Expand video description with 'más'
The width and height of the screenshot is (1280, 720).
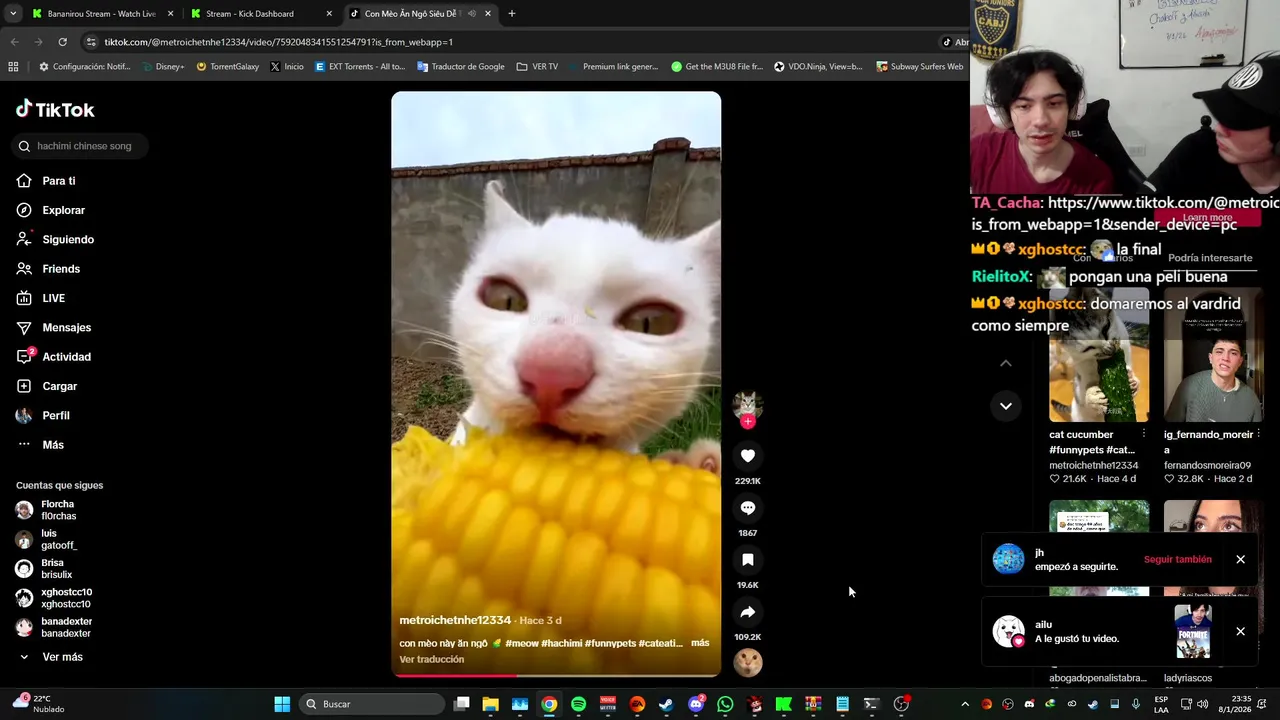point(700,643)
